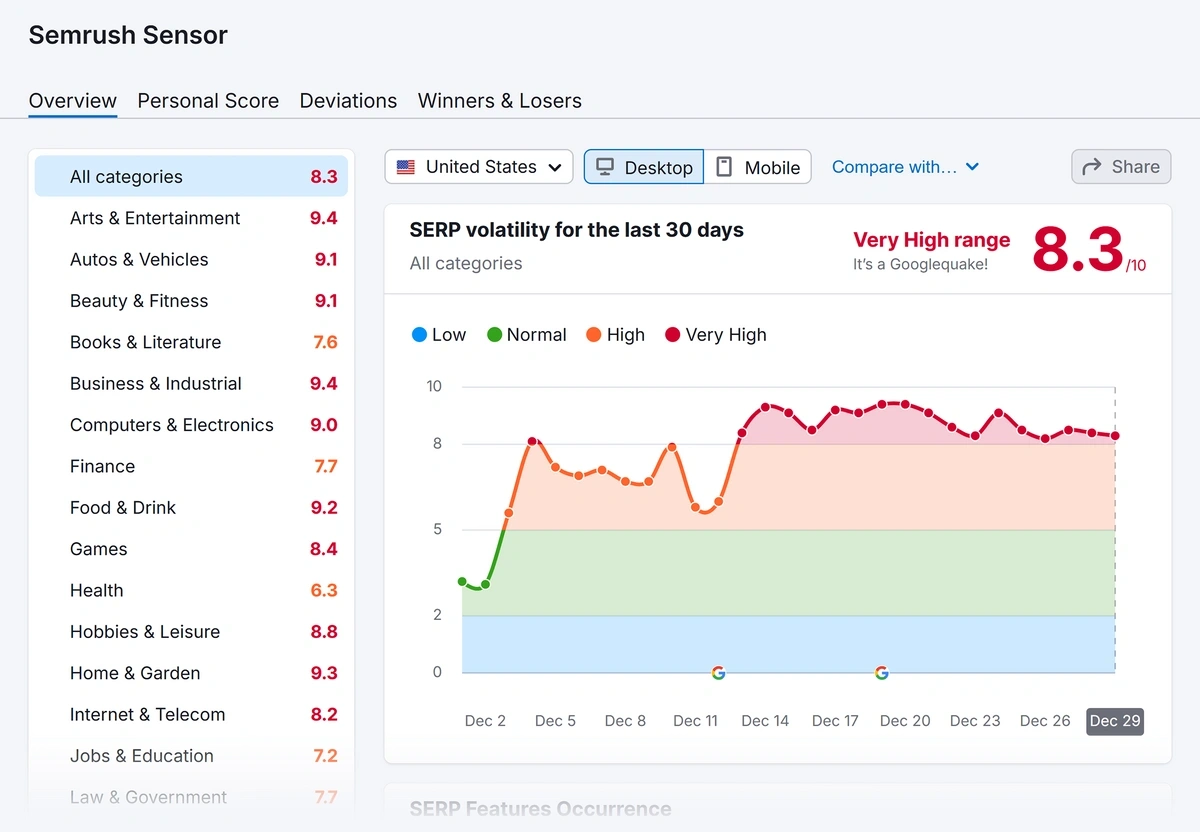Screen dimensions: 1200x832
Task: Click the US flag icon in country selector
Action: point(406,167)
